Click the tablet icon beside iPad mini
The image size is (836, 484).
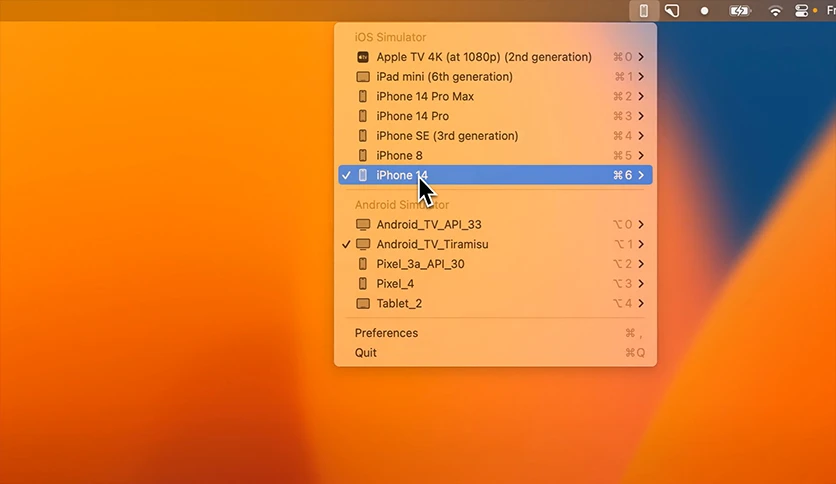(x=363, y=77)
